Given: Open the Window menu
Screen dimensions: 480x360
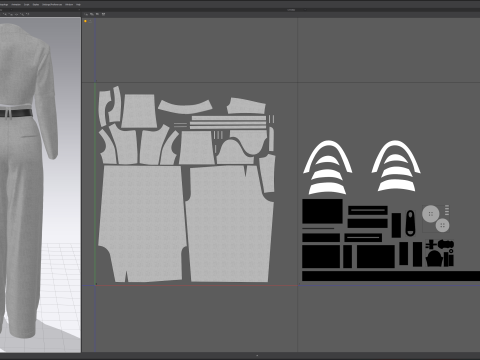Looking at the screenshot, I should point(69,5).
